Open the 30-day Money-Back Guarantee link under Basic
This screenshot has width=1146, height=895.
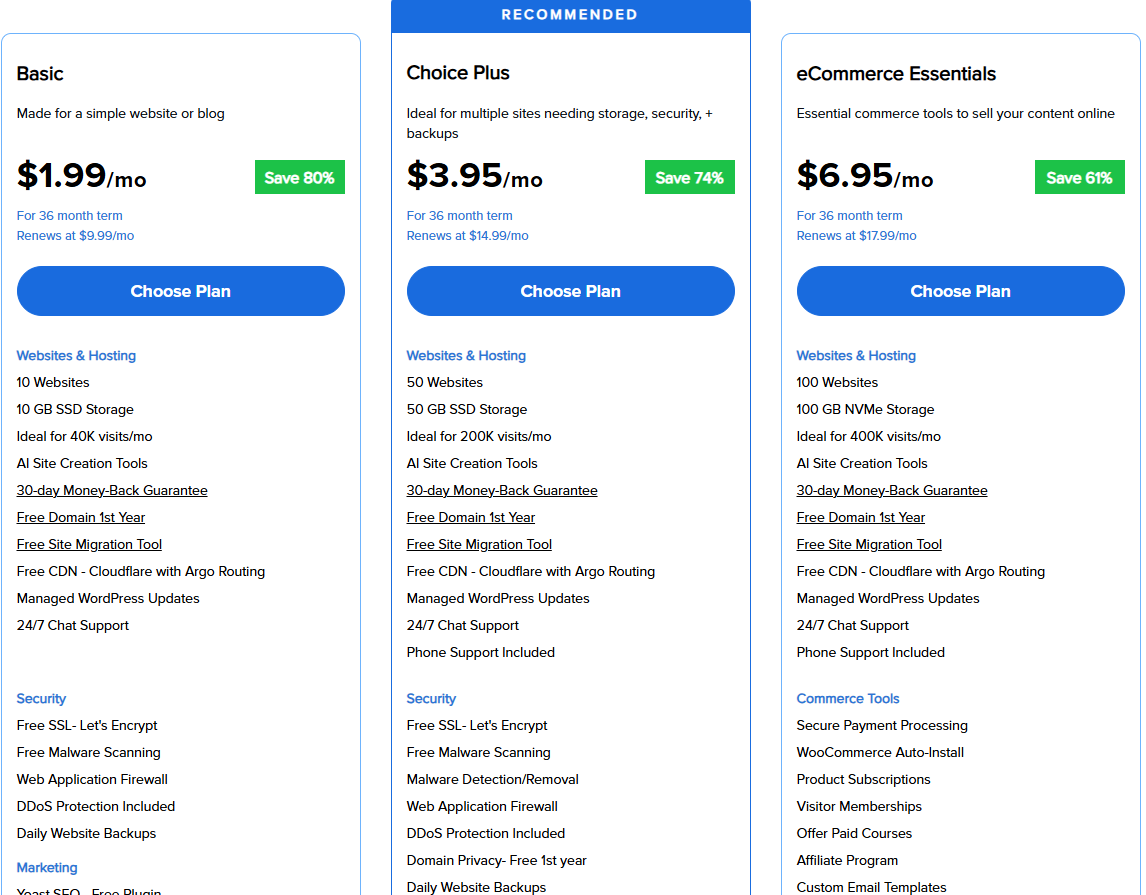pyautogui.click(x=111, y=490)
